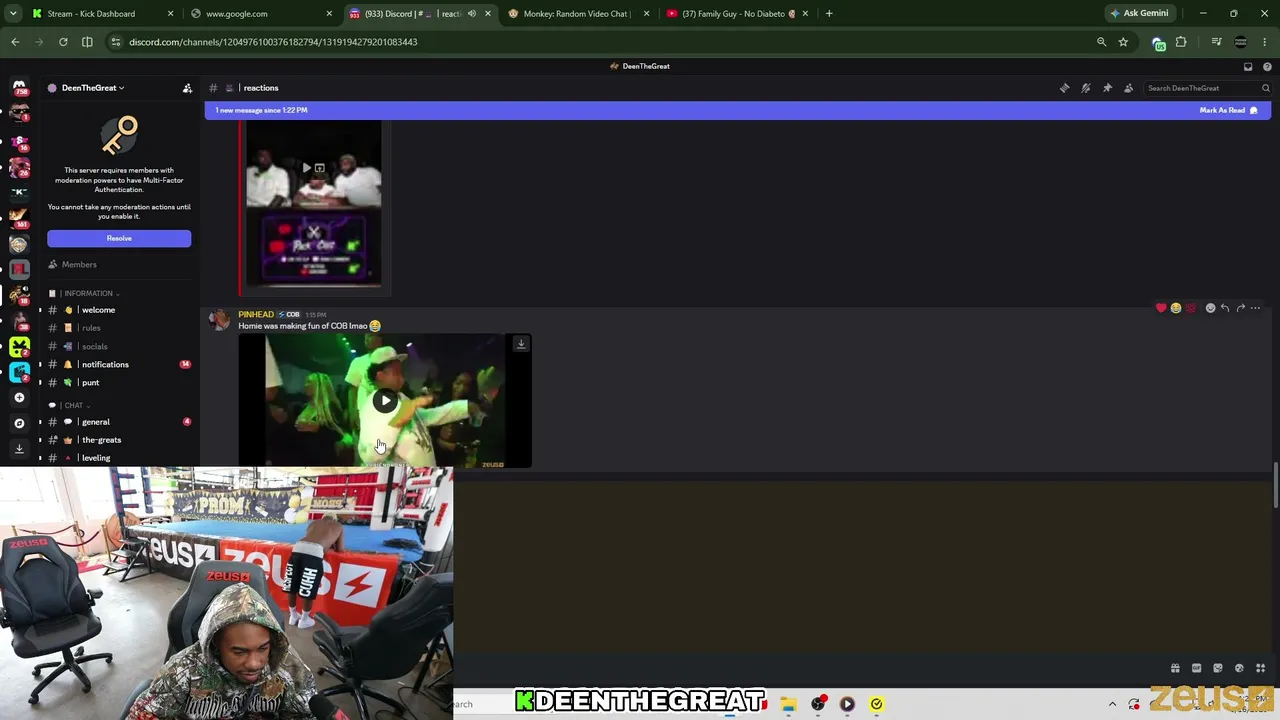Click the Chrome profile avatar
Screen dimensions: 1280x720
point(1241,42)
